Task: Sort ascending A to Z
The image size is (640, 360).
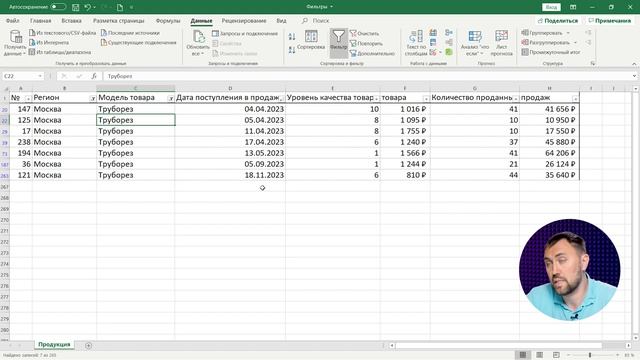Action: coord(292,37)
